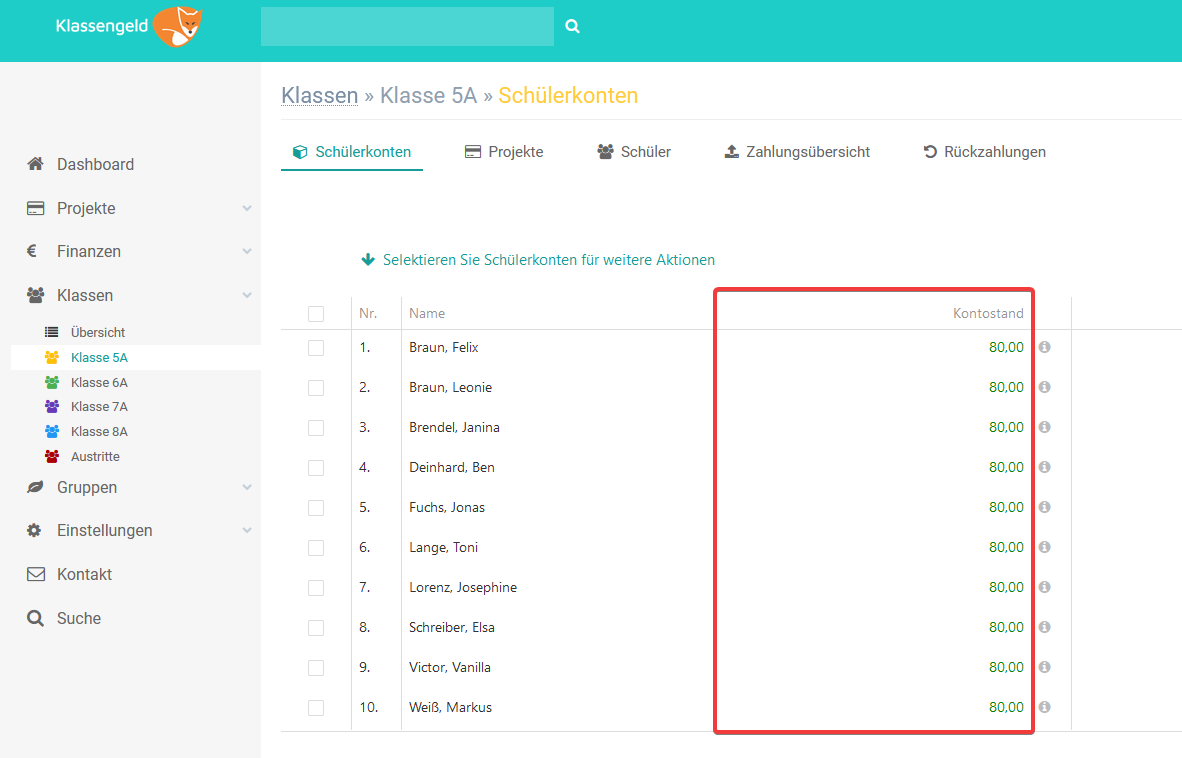Open info icon for Weiß, Markus
This screenshot has height=758, width=1182.
tap(1045, 706)
